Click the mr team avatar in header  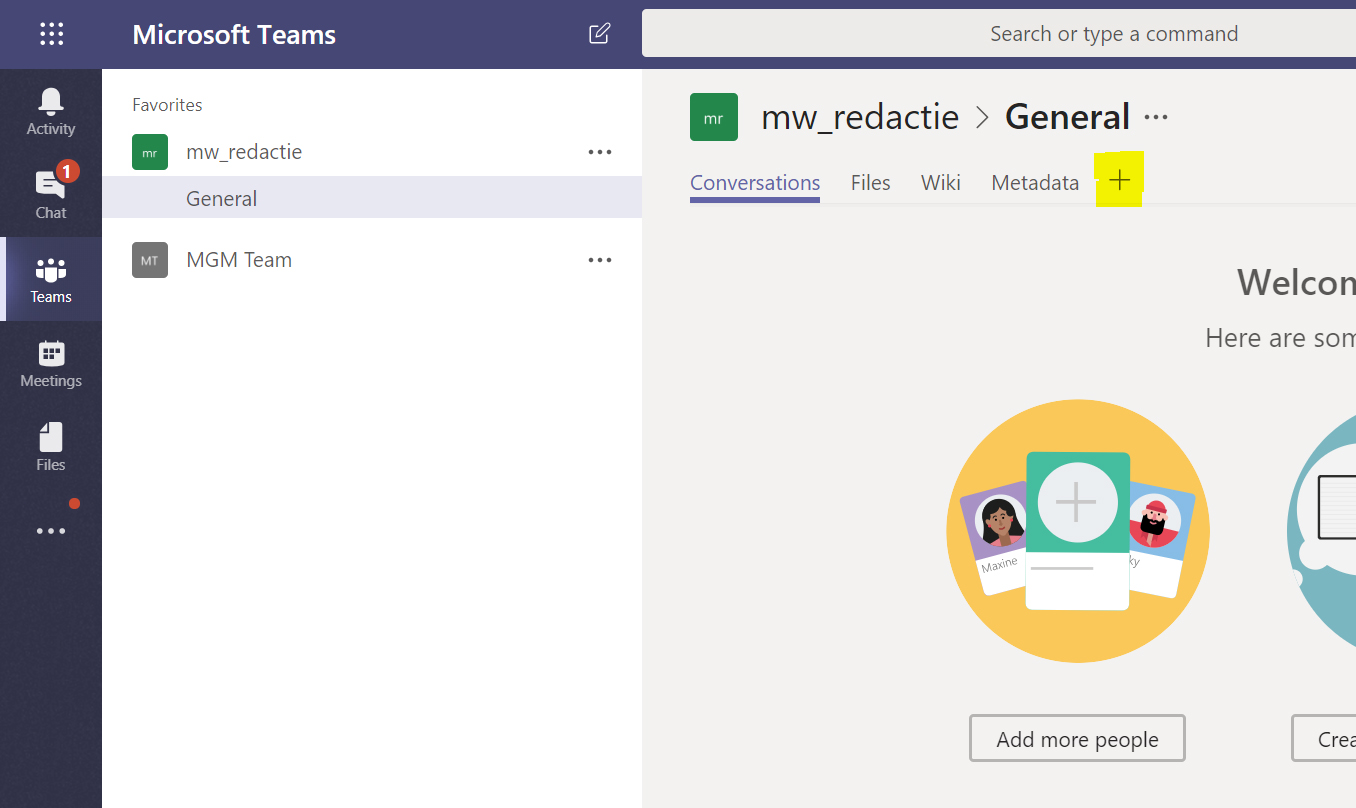click(x=714, y=117)
